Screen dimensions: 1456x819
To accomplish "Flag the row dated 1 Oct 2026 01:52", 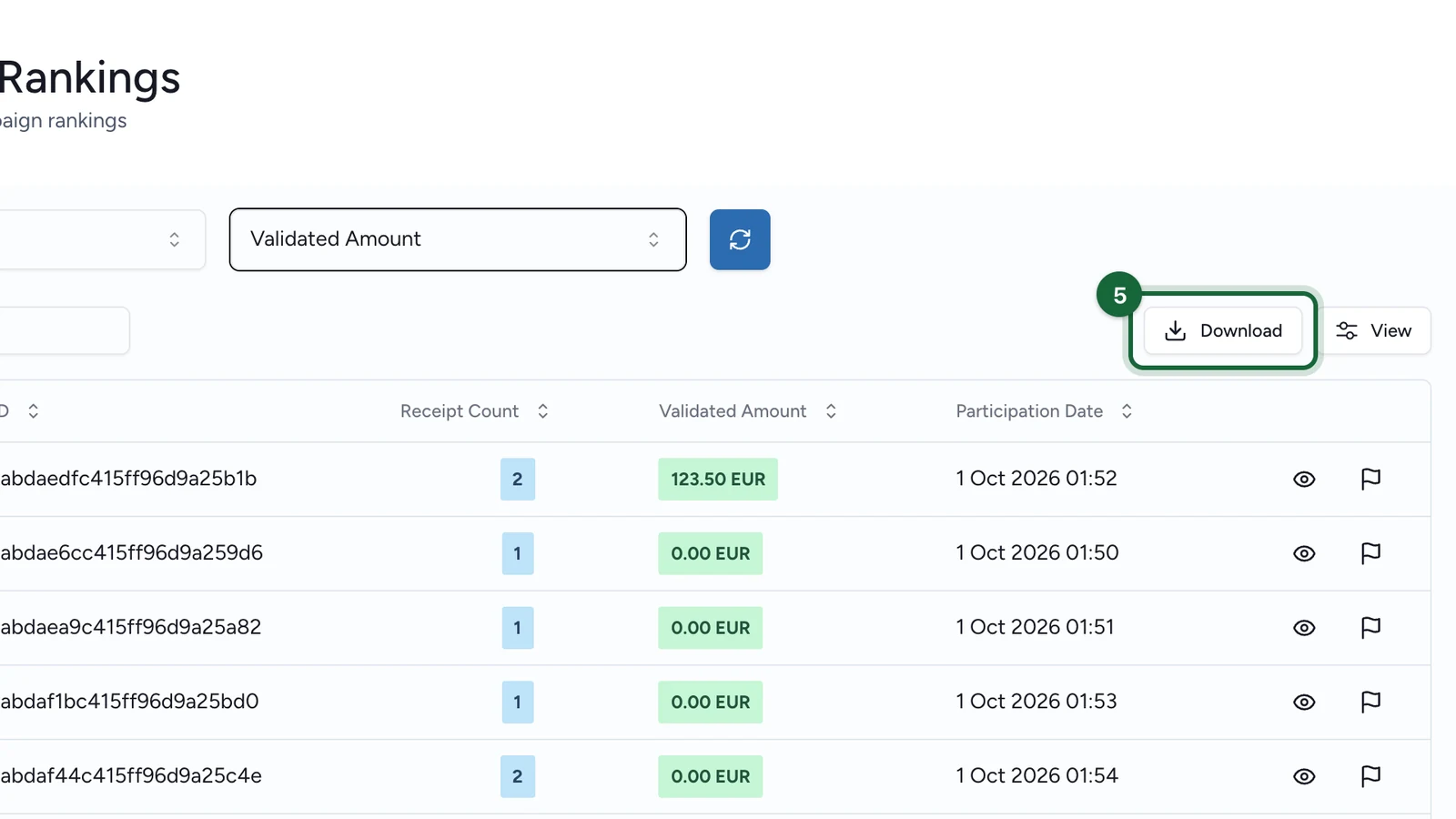I will [1370, 480].
